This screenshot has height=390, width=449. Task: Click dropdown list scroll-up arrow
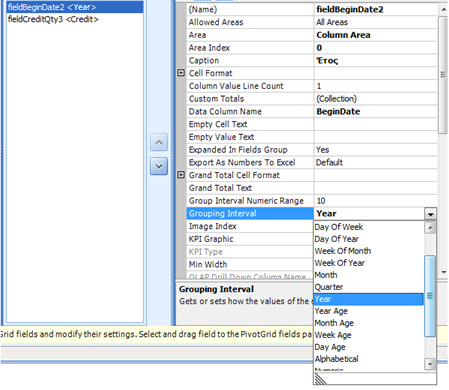tap(430, 228)
